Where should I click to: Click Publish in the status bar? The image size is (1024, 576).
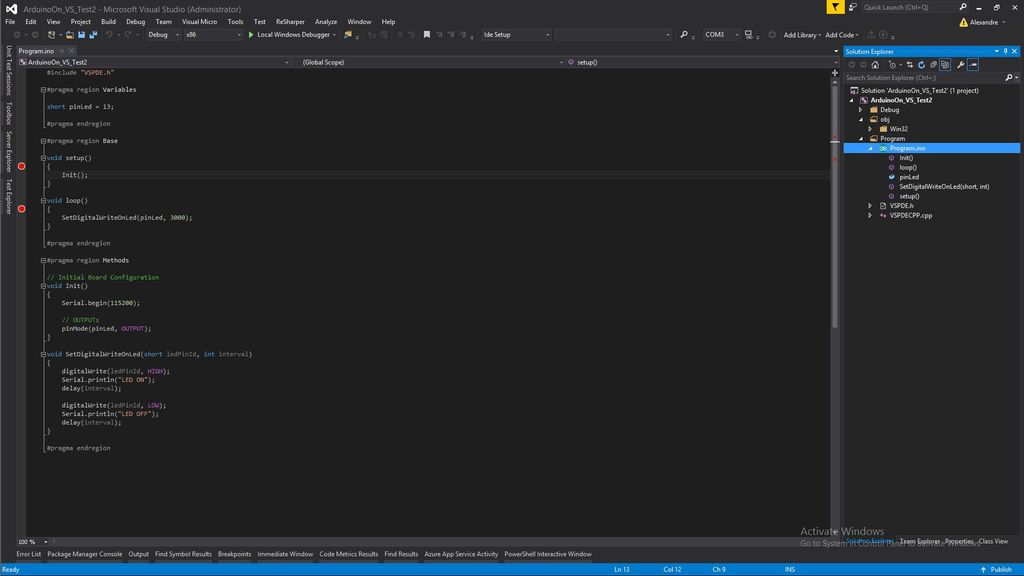[996, 569]
